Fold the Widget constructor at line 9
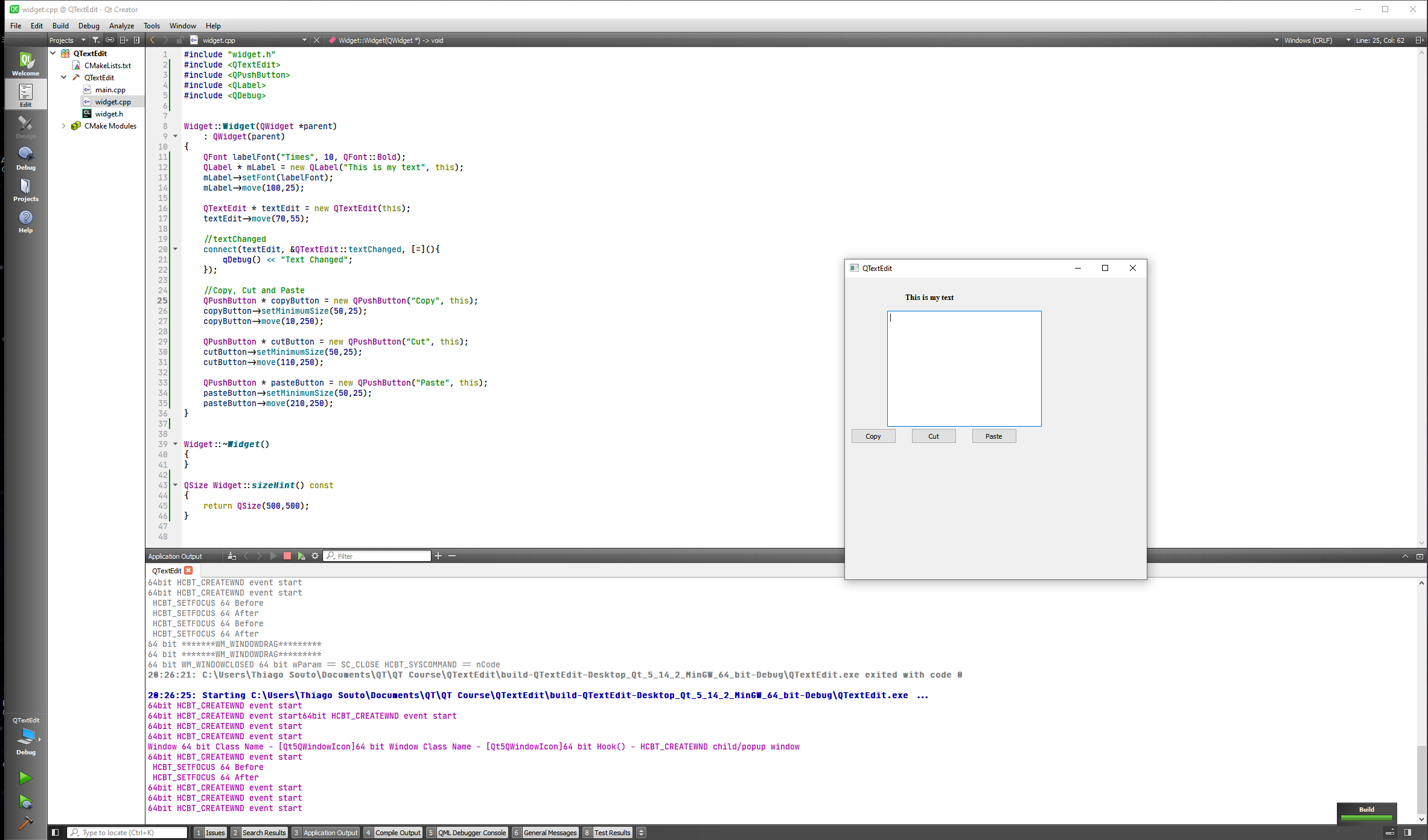 pos(176,136)
